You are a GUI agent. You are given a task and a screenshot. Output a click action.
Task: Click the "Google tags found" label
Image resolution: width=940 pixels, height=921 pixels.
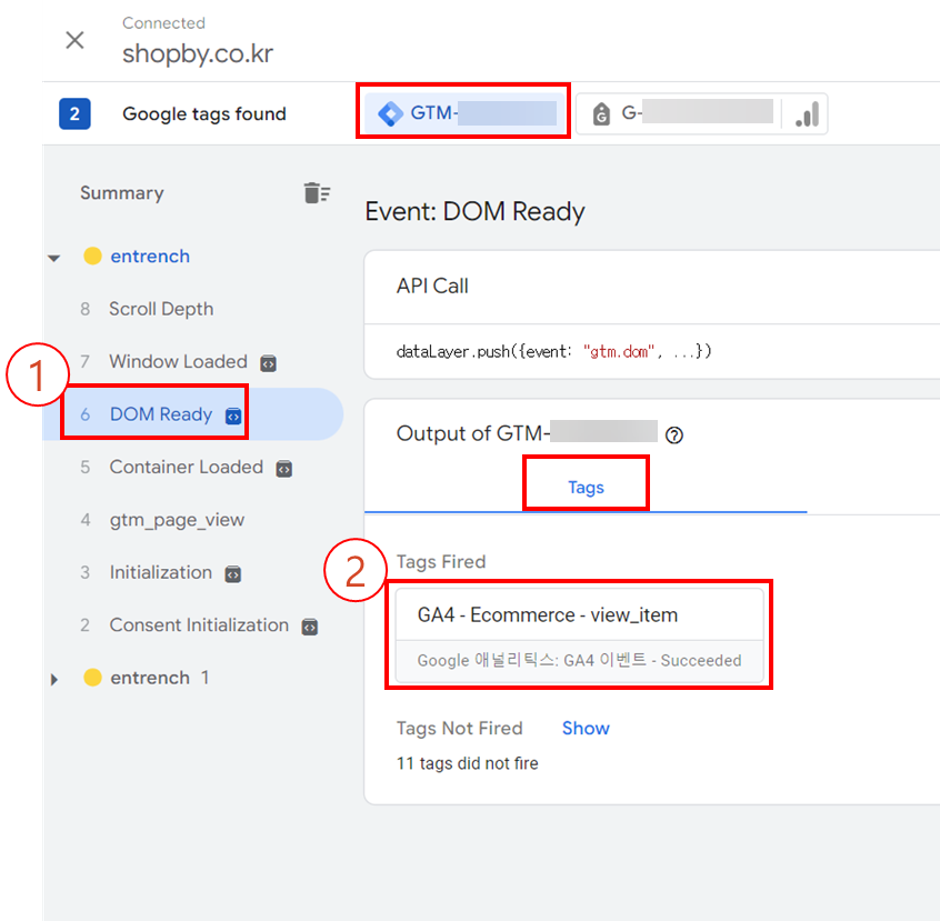pyautogui.click(x=204, y=114)
